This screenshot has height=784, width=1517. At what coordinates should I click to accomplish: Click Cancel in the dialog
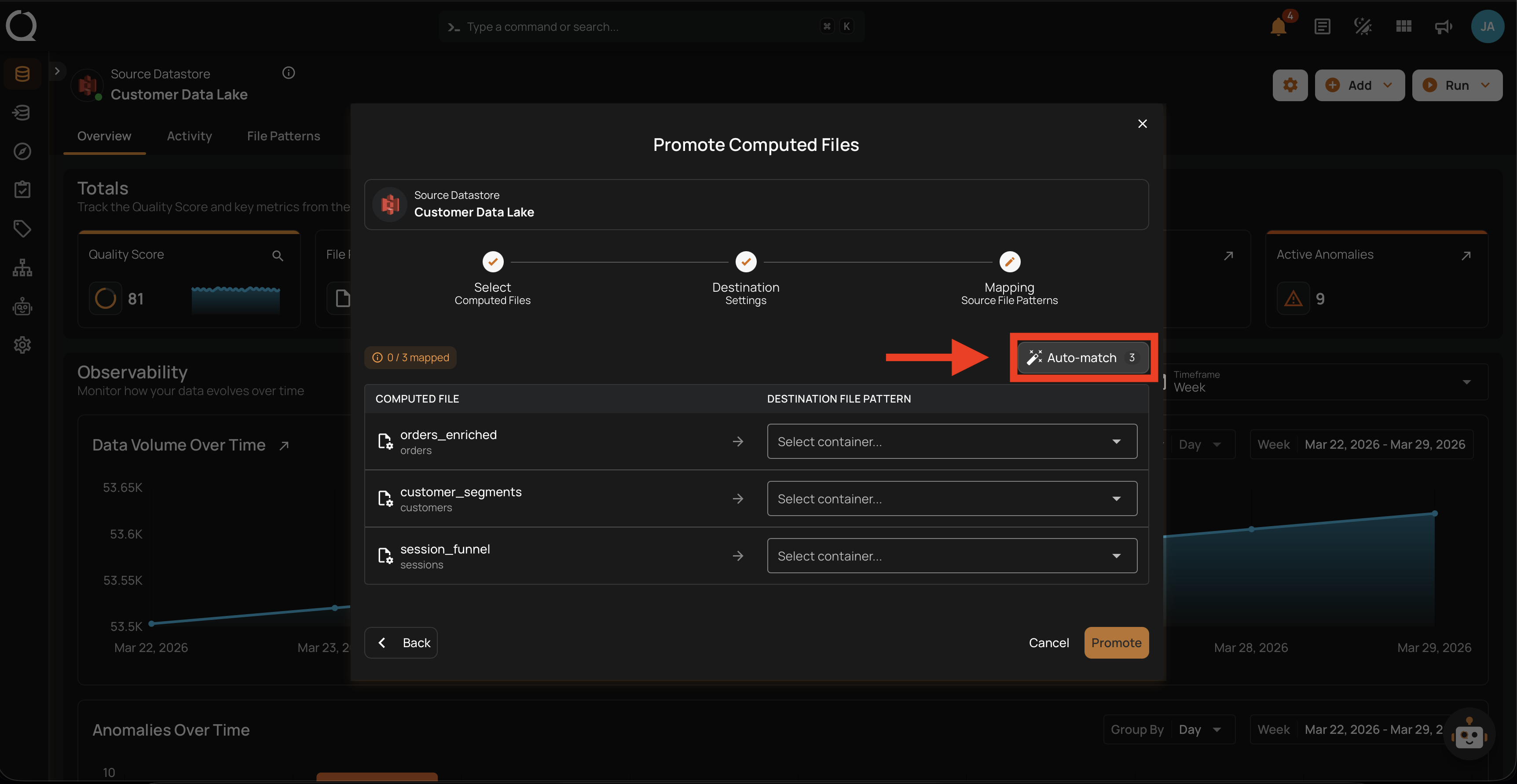(x=1049, y=643)
